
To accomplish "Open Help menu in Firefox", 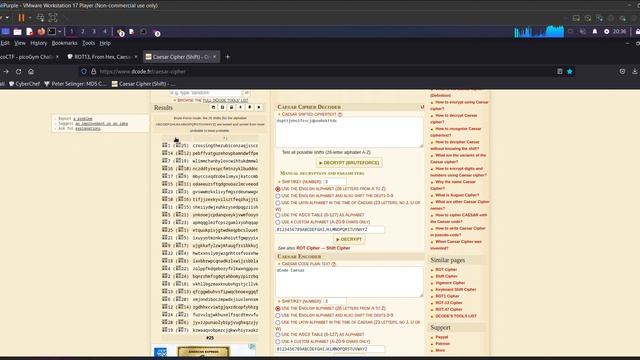I will [105, 43].
